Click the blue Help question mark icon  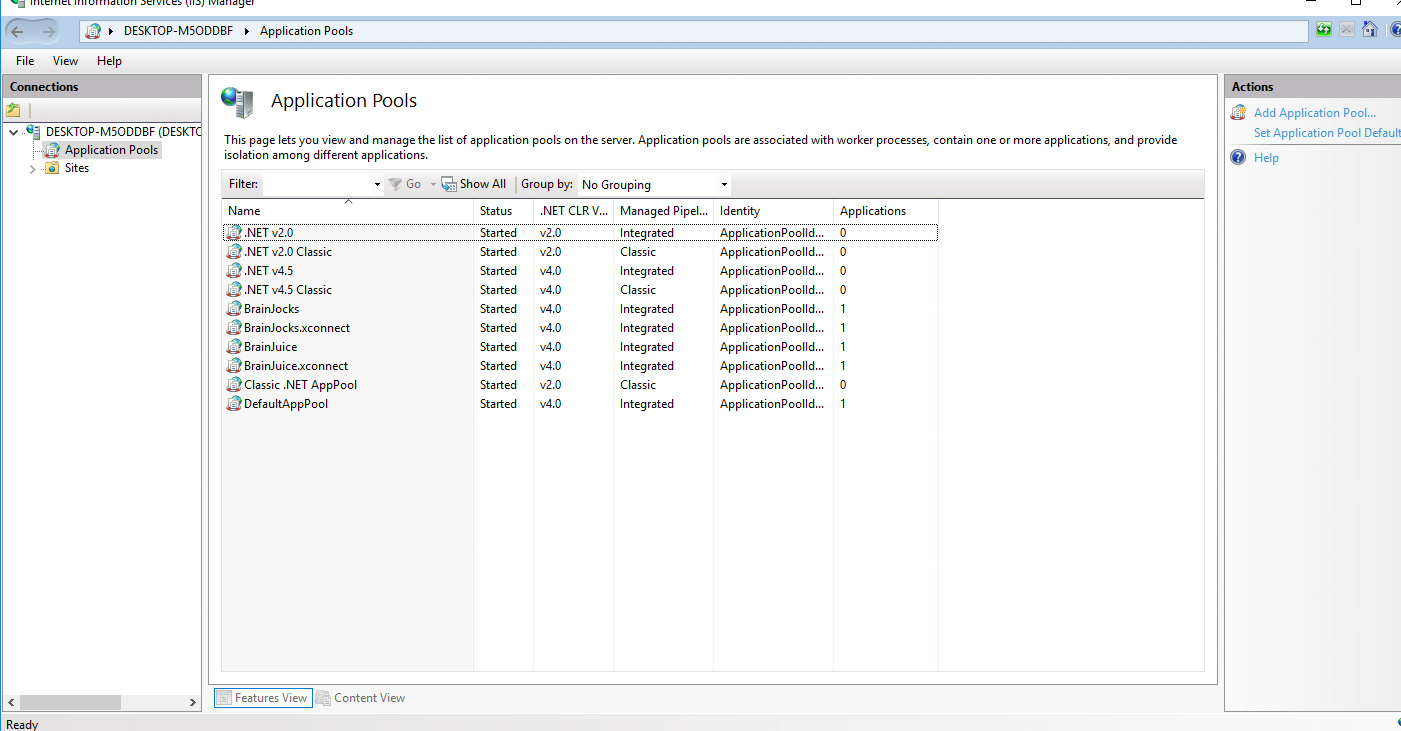pyautogui.click(x=1238, y=157)
